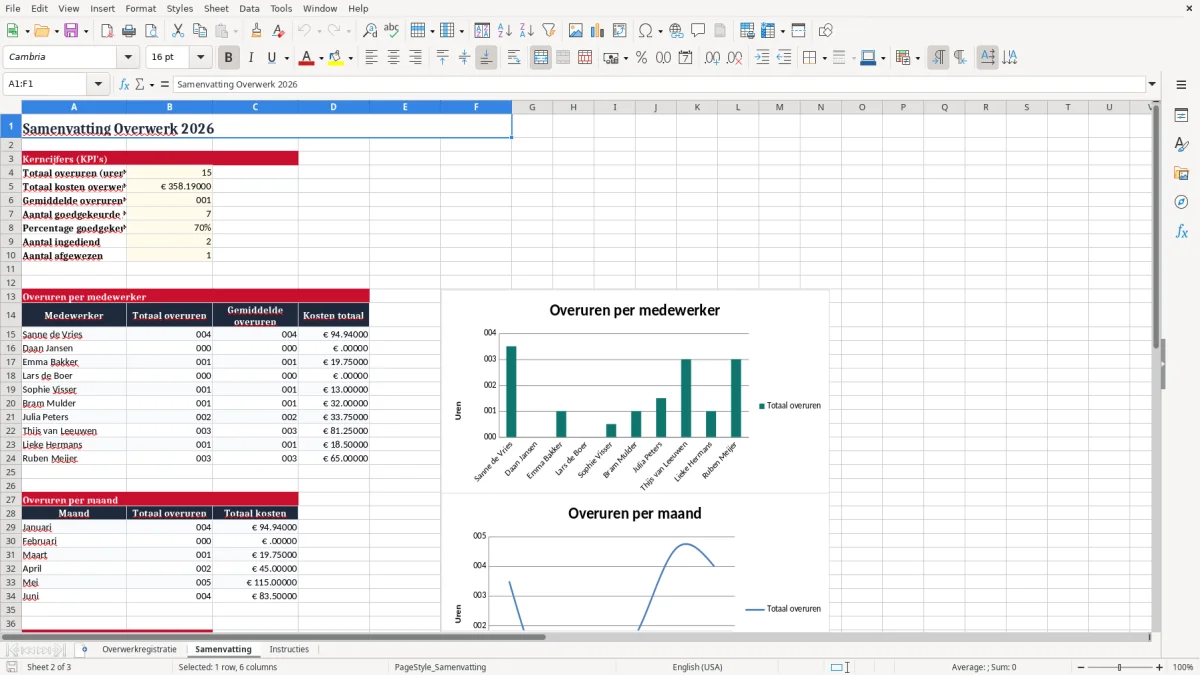
Task: Open the Navigator from the sidebar
Action: point(1181,202)
